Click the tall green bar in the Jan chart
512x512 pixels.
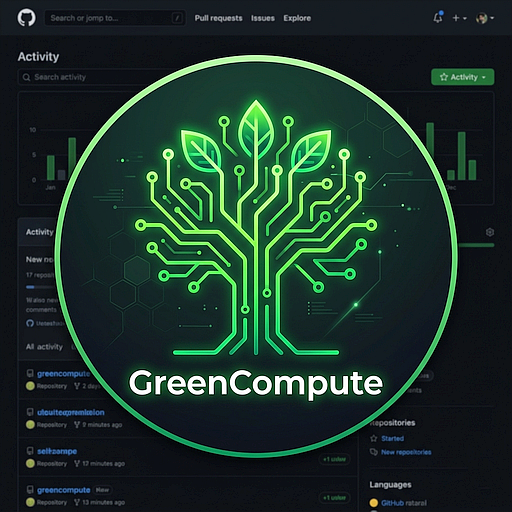[72, 159]
